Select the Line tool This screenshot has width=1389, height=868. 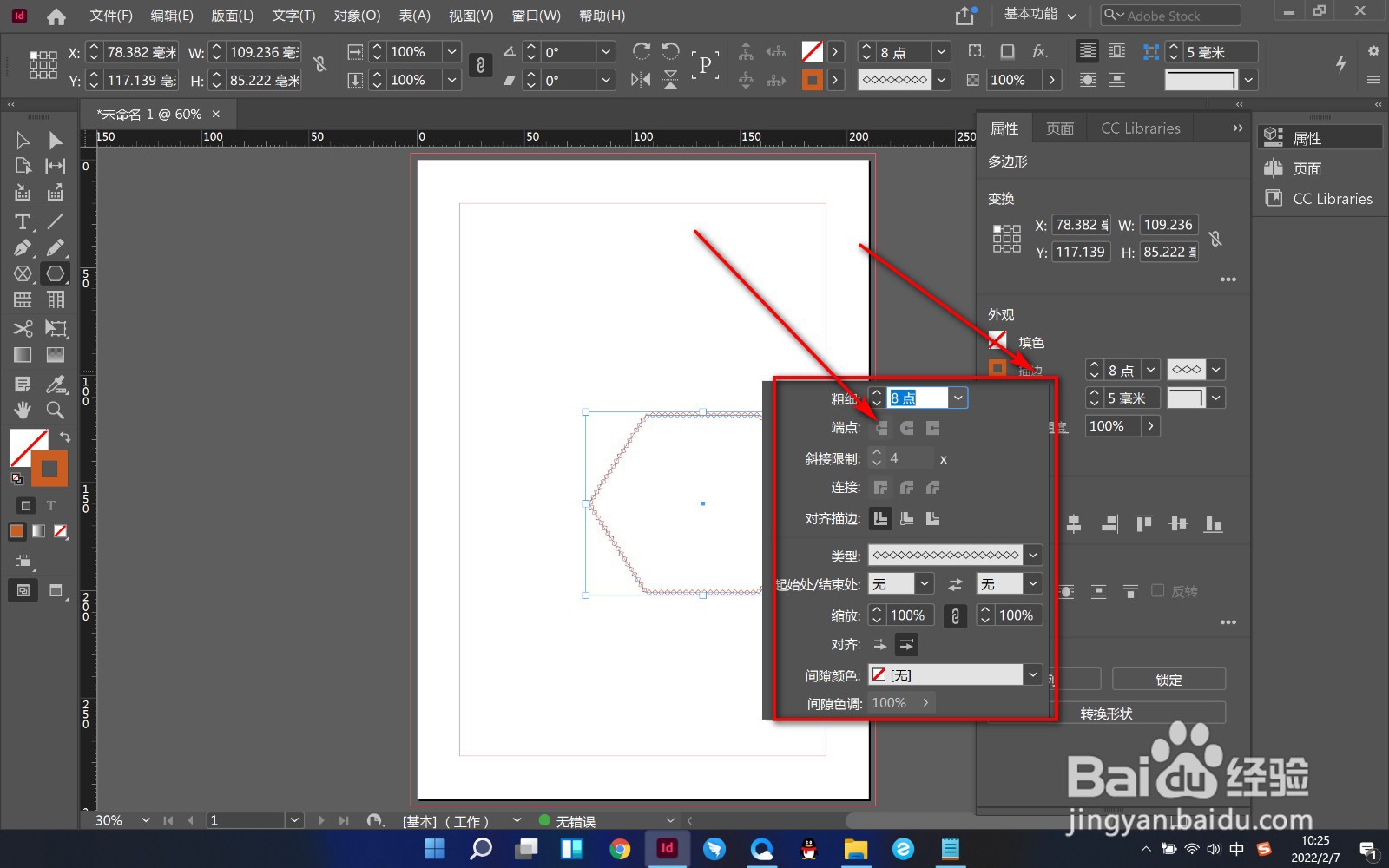pos(56,221)
